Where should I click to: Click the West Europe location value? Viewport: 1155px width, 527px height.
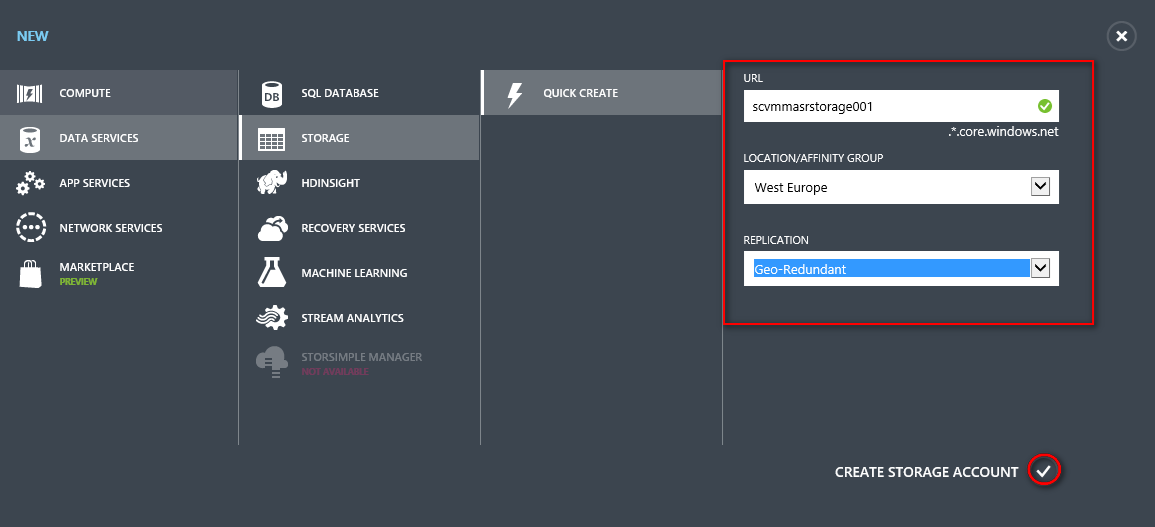790,188
